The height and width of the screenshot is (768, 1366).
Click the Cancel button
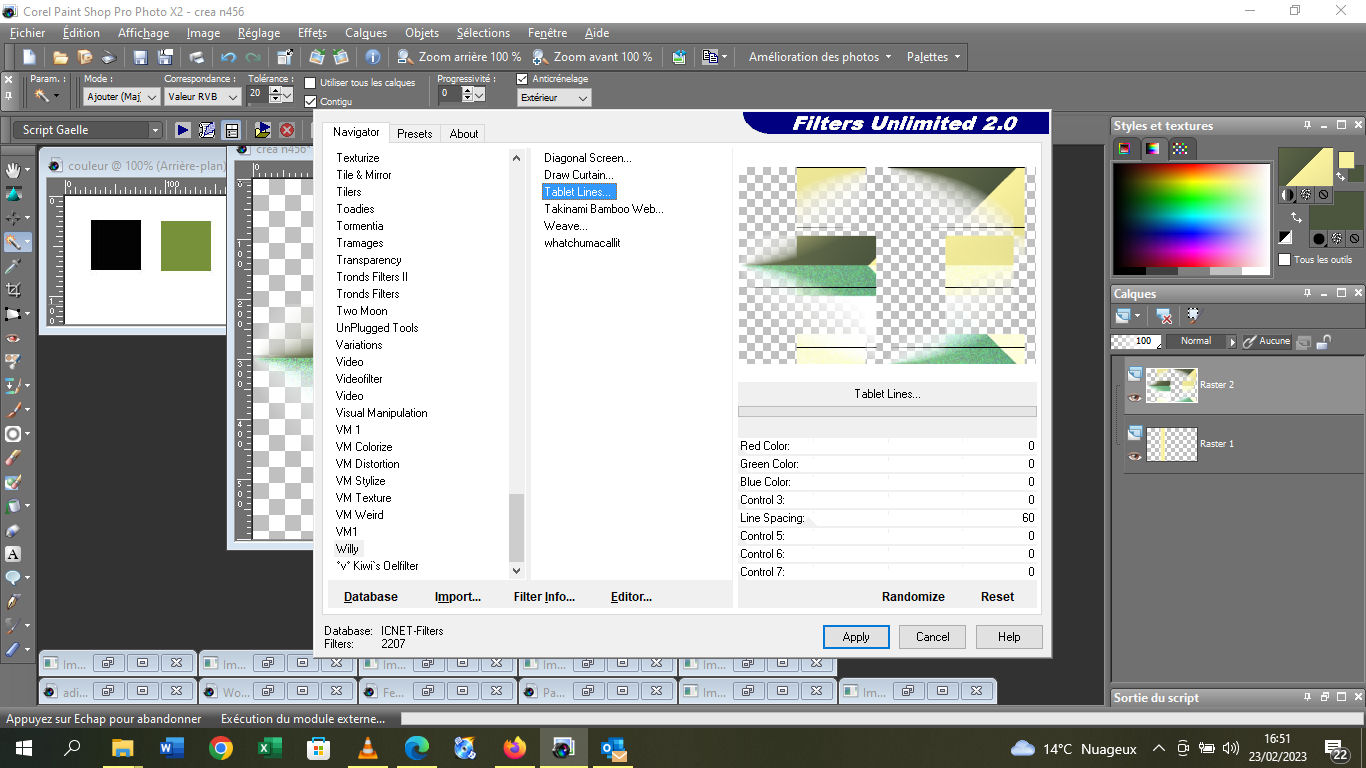(x=932, y=637)
